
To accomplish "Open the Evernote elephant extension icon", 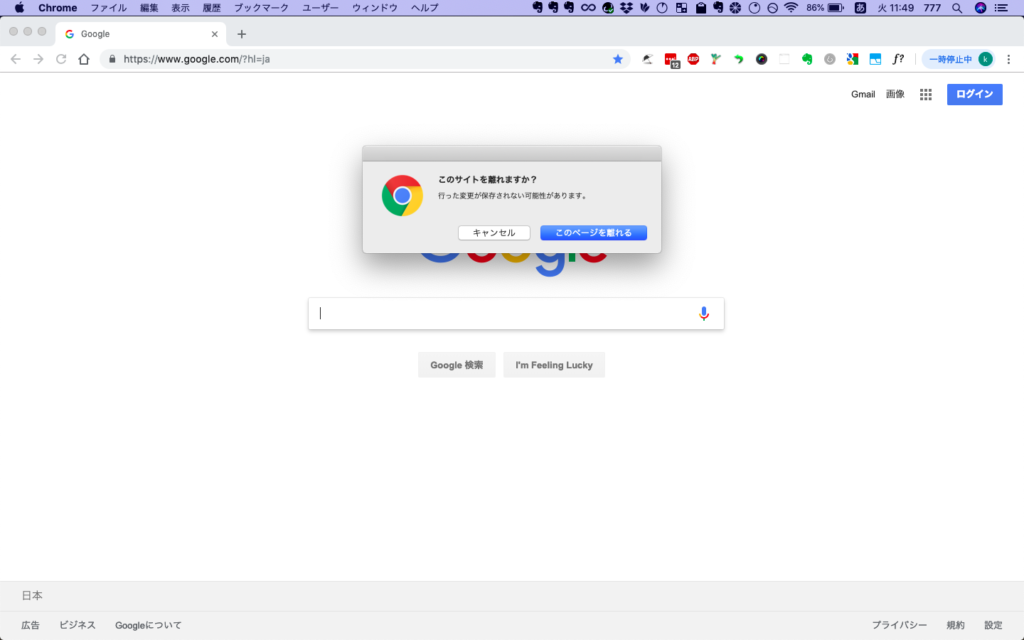I will tap(806, 59).
